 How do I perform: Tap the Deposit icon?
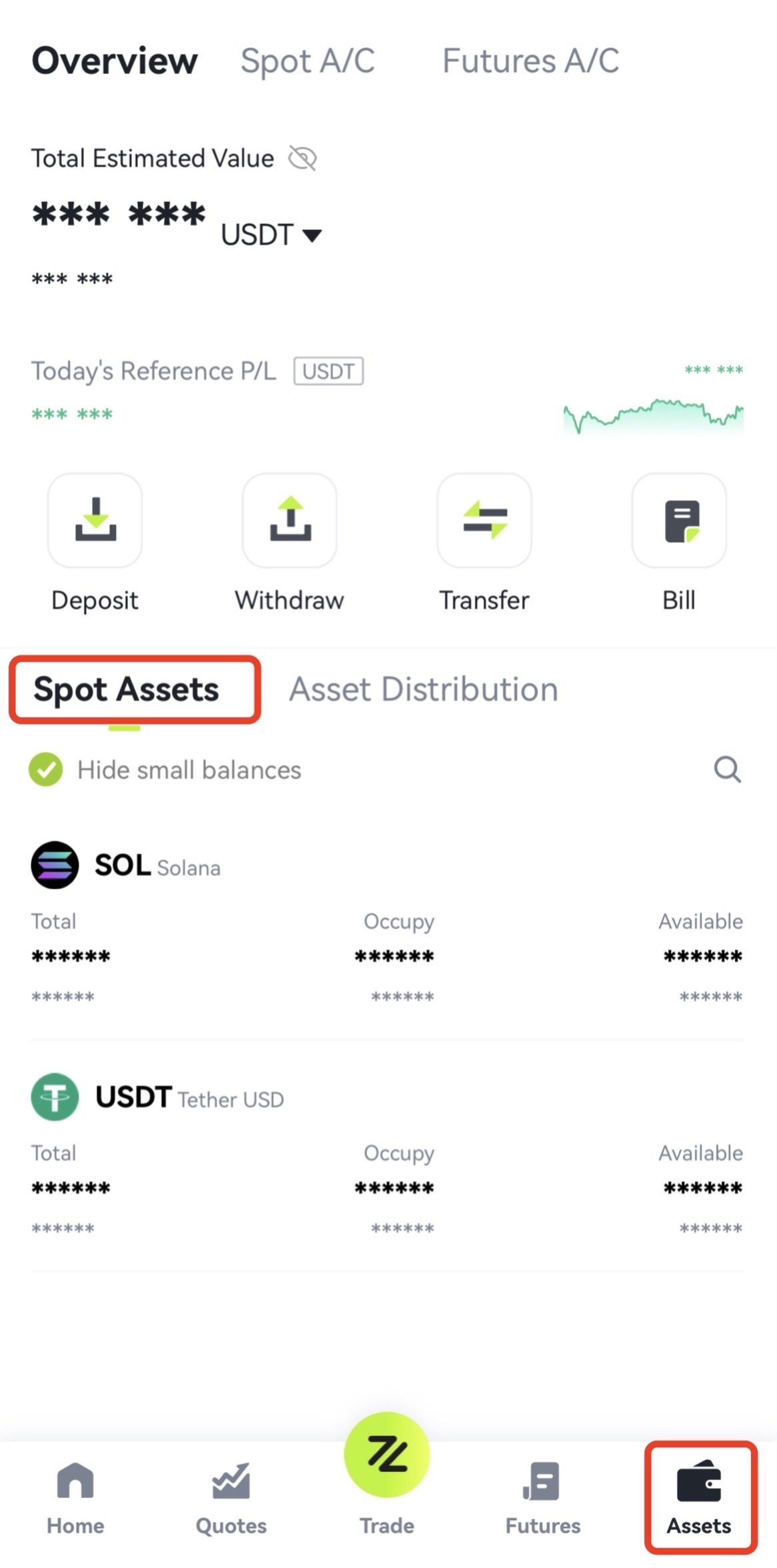pos(95,521)
